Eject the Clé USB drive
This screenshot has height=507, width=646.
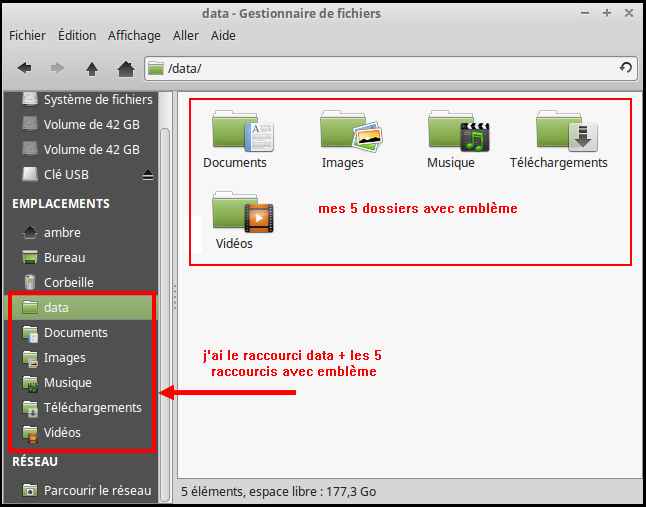(x=148, y=175)
